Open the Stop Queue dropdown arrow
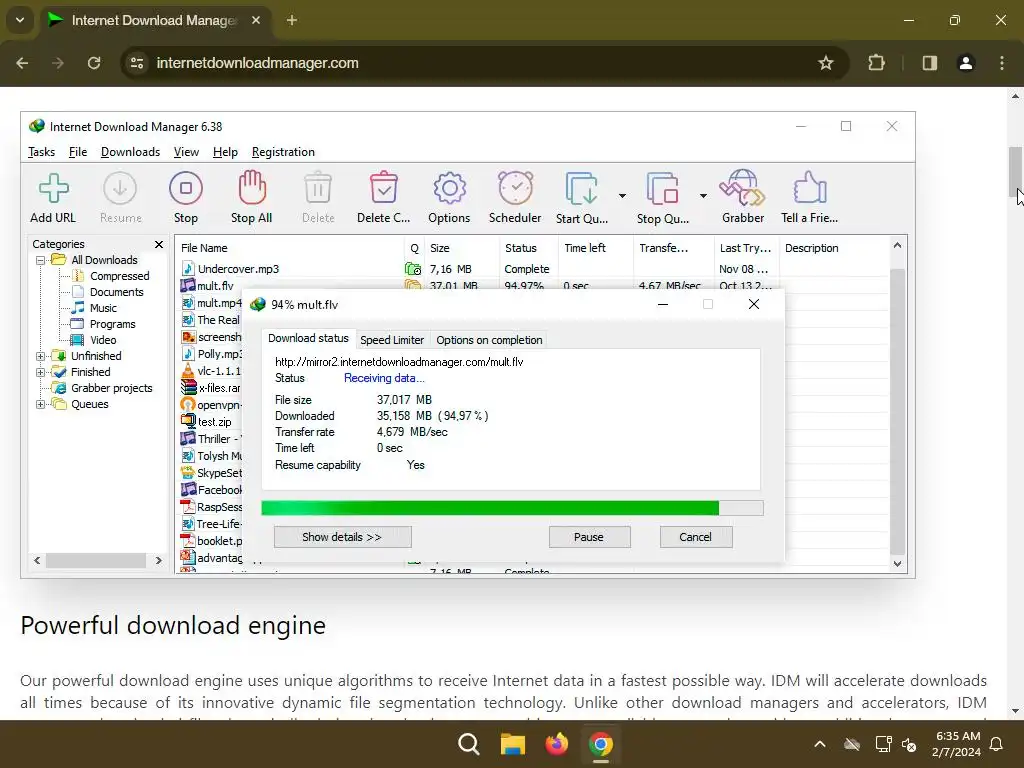The image size is (1024, 768). (703, 195)
